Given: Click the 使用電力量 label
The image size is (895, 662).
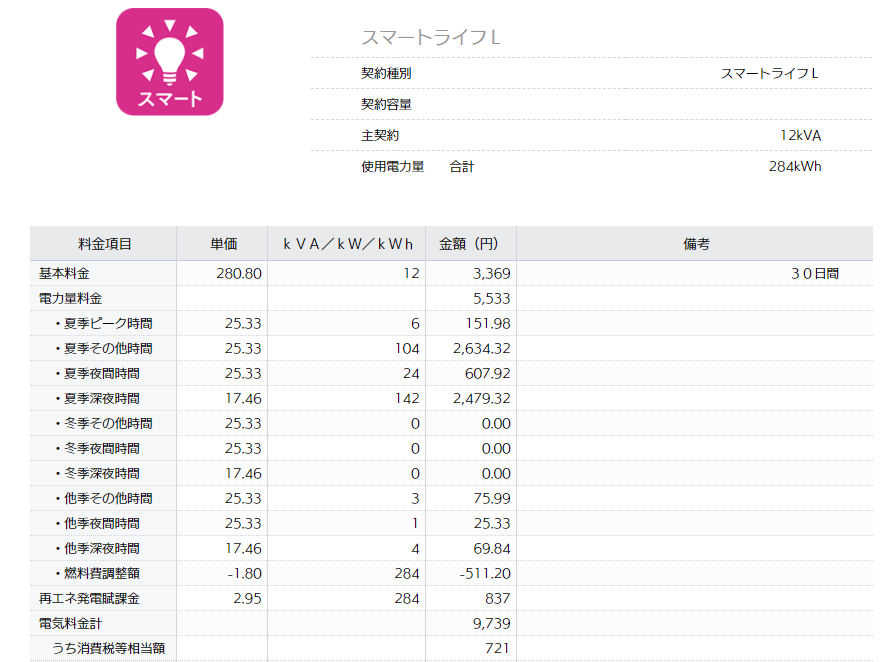Looking at the screenshot, I should (x=392, y=167).
